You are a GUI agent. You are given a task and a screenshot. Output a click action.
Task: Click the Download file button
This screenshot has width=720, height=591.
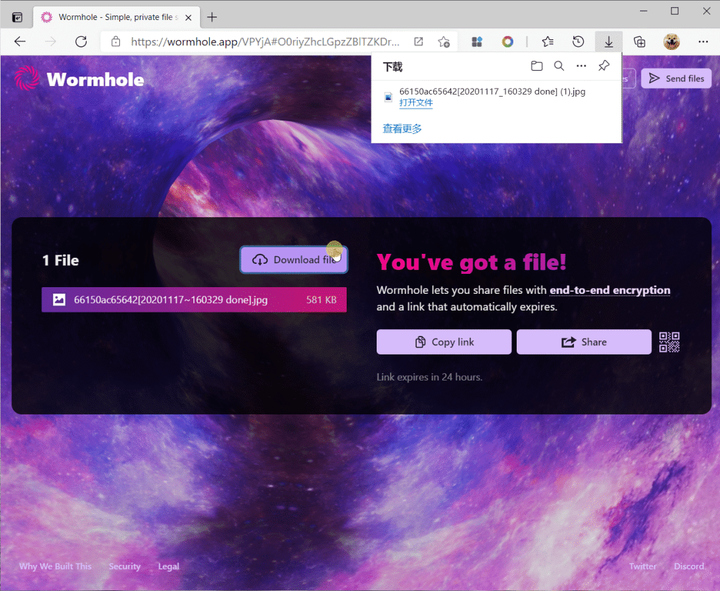click(294, 260)
